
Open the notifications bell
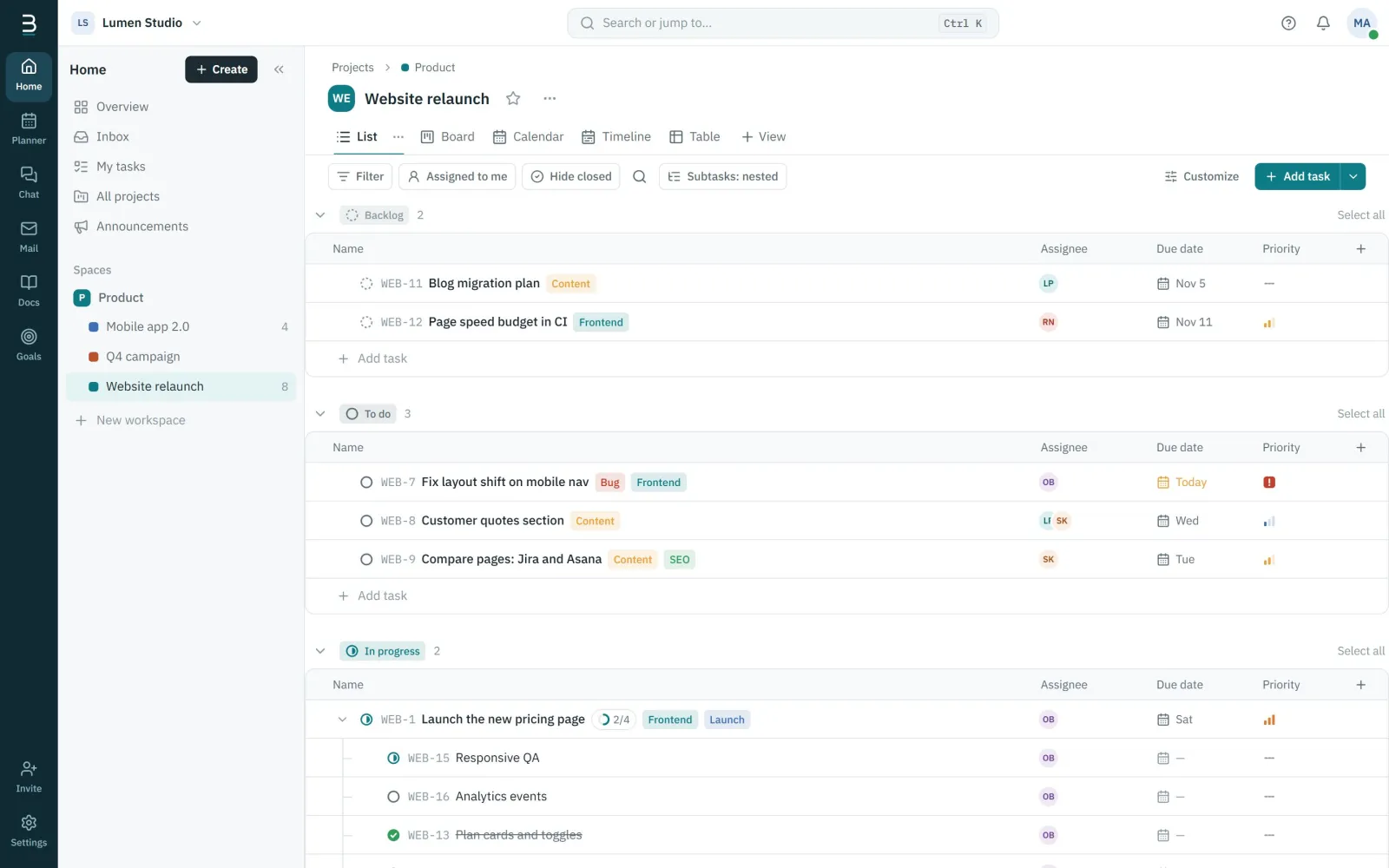click(1323, 23)
